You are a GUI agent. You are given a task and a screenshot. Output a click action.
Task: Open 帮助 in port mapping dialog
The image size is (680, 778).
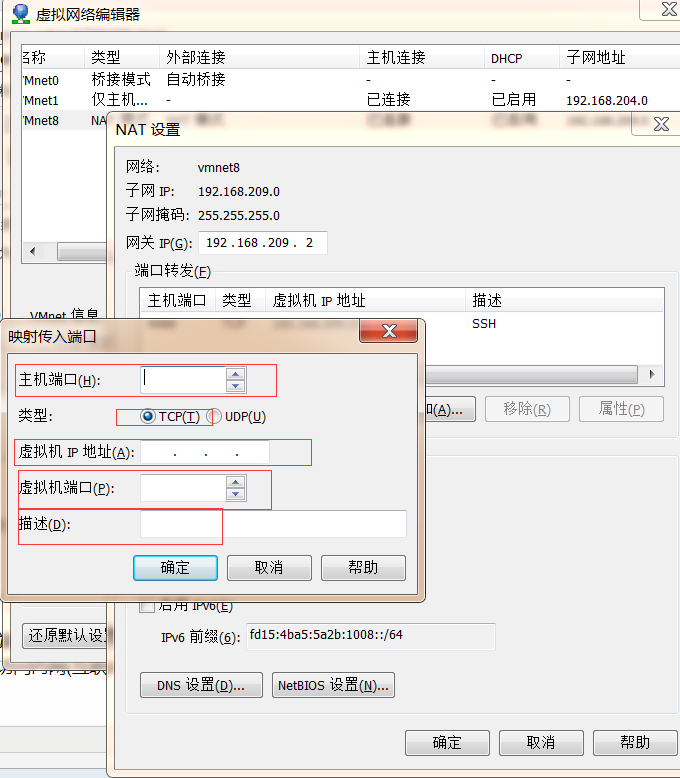point(363,568)
